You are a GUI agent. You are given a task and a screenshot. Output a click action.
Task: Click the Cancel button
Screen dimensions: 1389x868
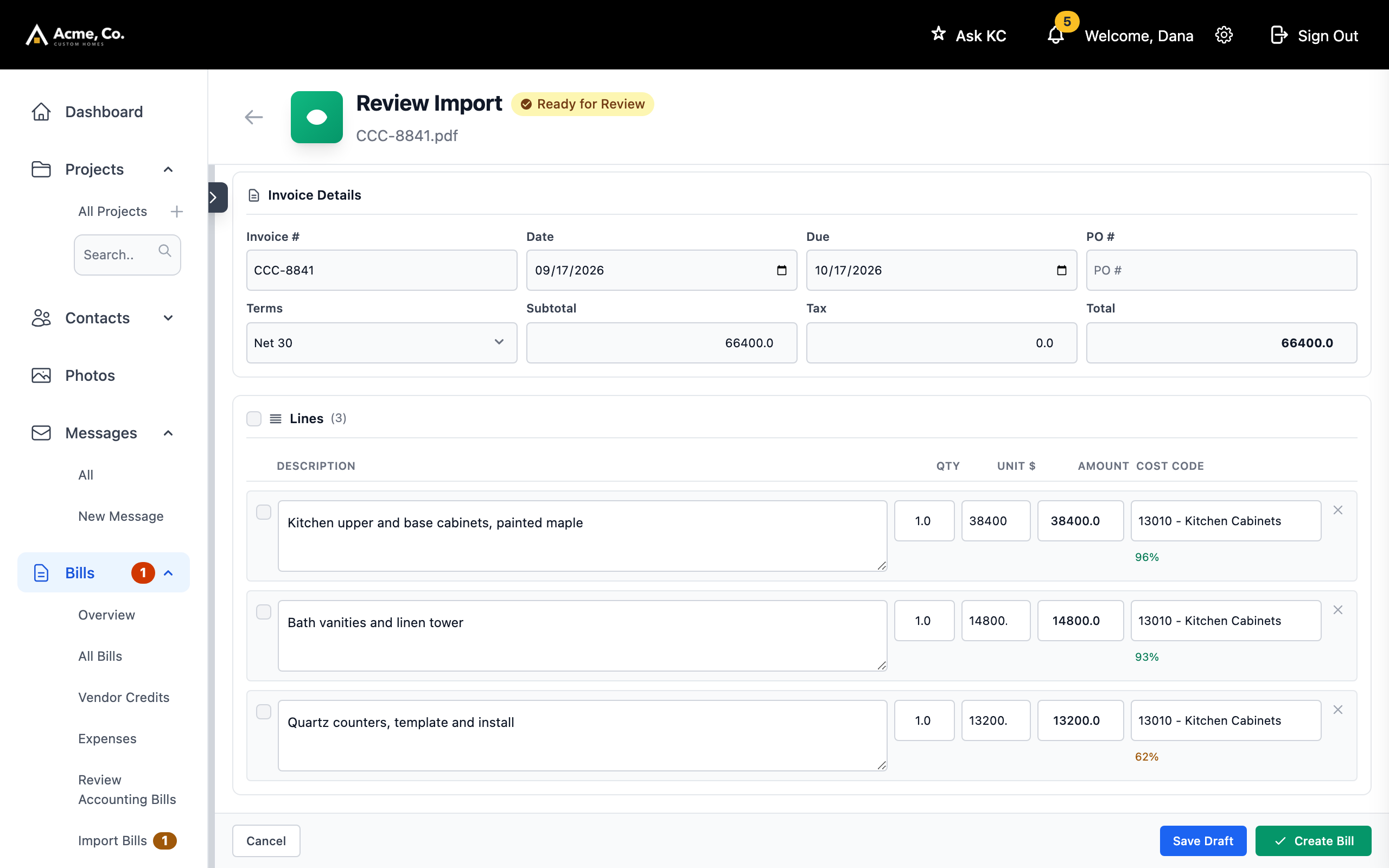[x=266, y=841]
